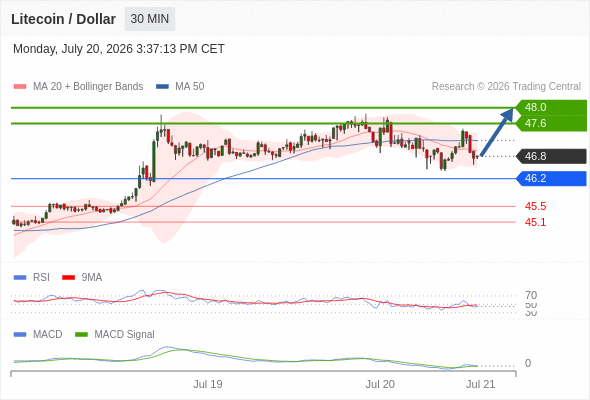Click the green MACD Signal legend swatch
Screen dimensions: 590x400
click(81, 335)
